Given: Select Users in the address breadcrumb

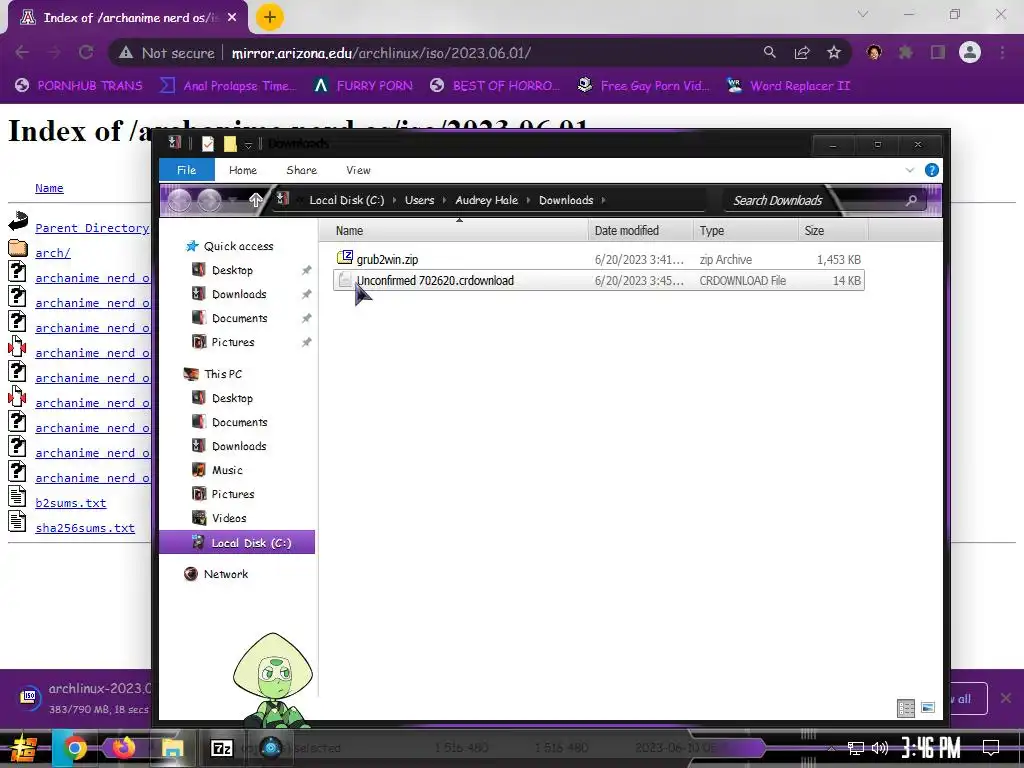Looking at the screenshot, I should tap(419, 200).
